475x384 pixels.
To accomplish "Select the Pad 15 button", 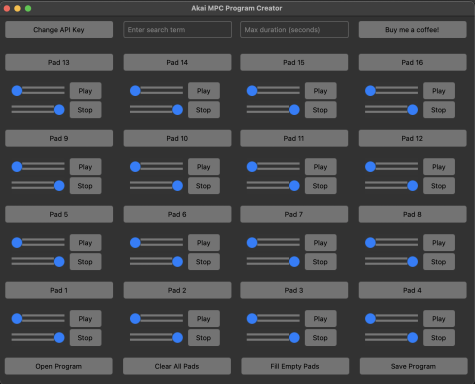I will (294, 62).
